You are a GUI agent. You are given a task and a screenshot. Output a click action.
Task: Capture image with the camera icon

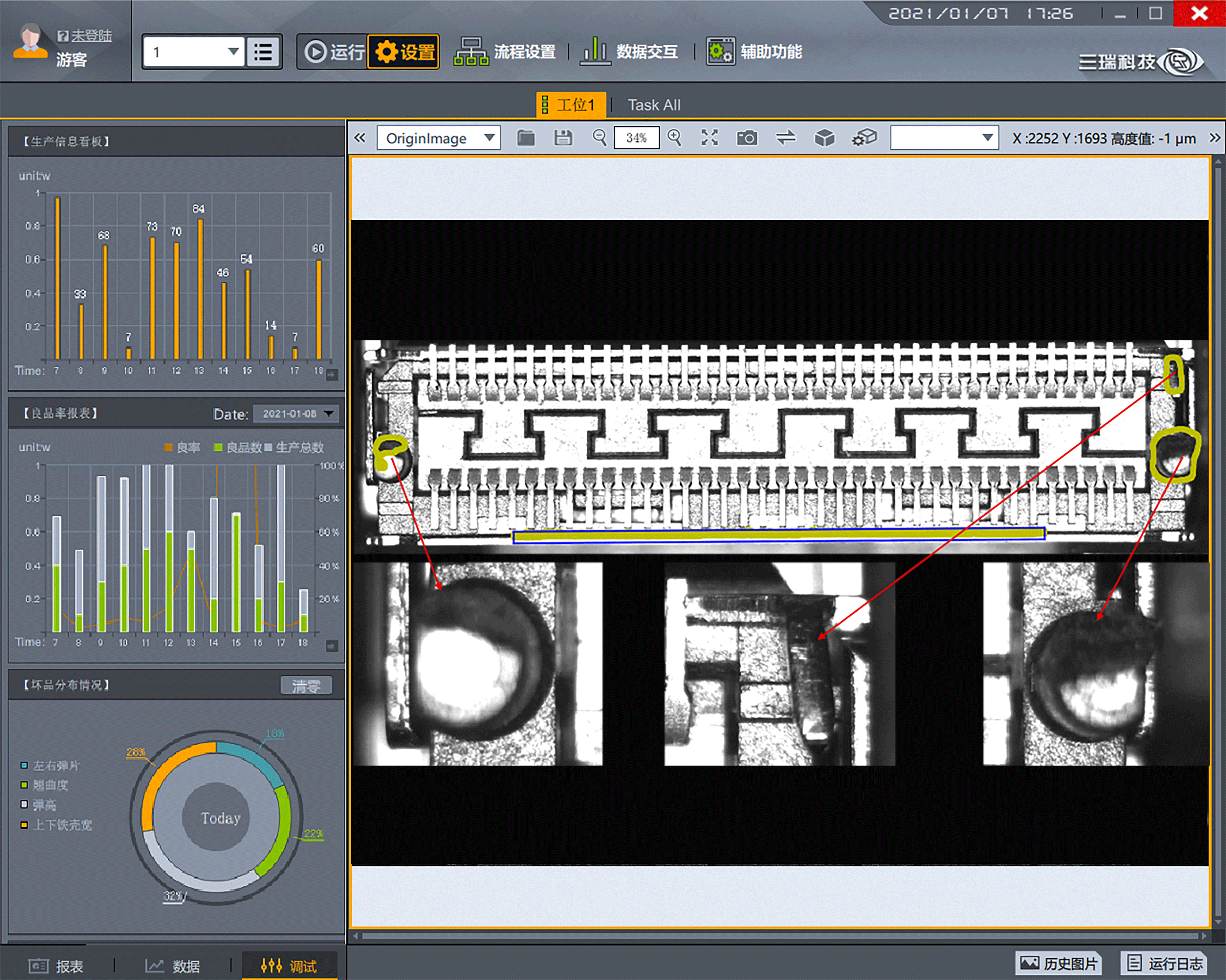[747, 138]
